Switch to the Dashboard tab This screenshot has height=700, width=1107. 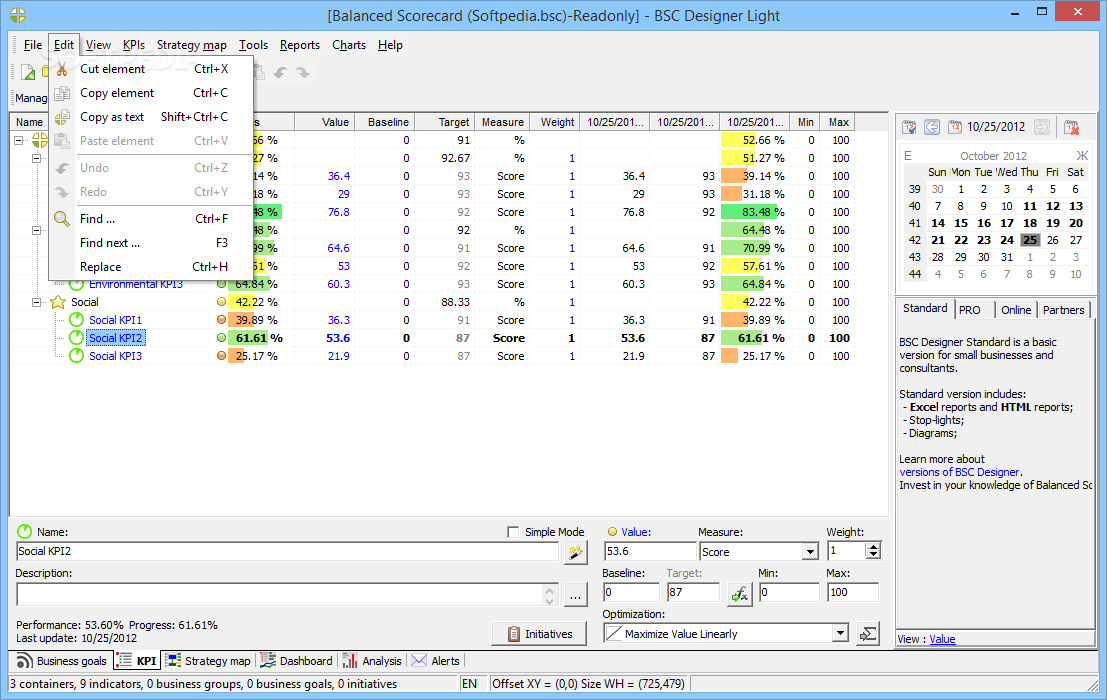tap(297, 661)
